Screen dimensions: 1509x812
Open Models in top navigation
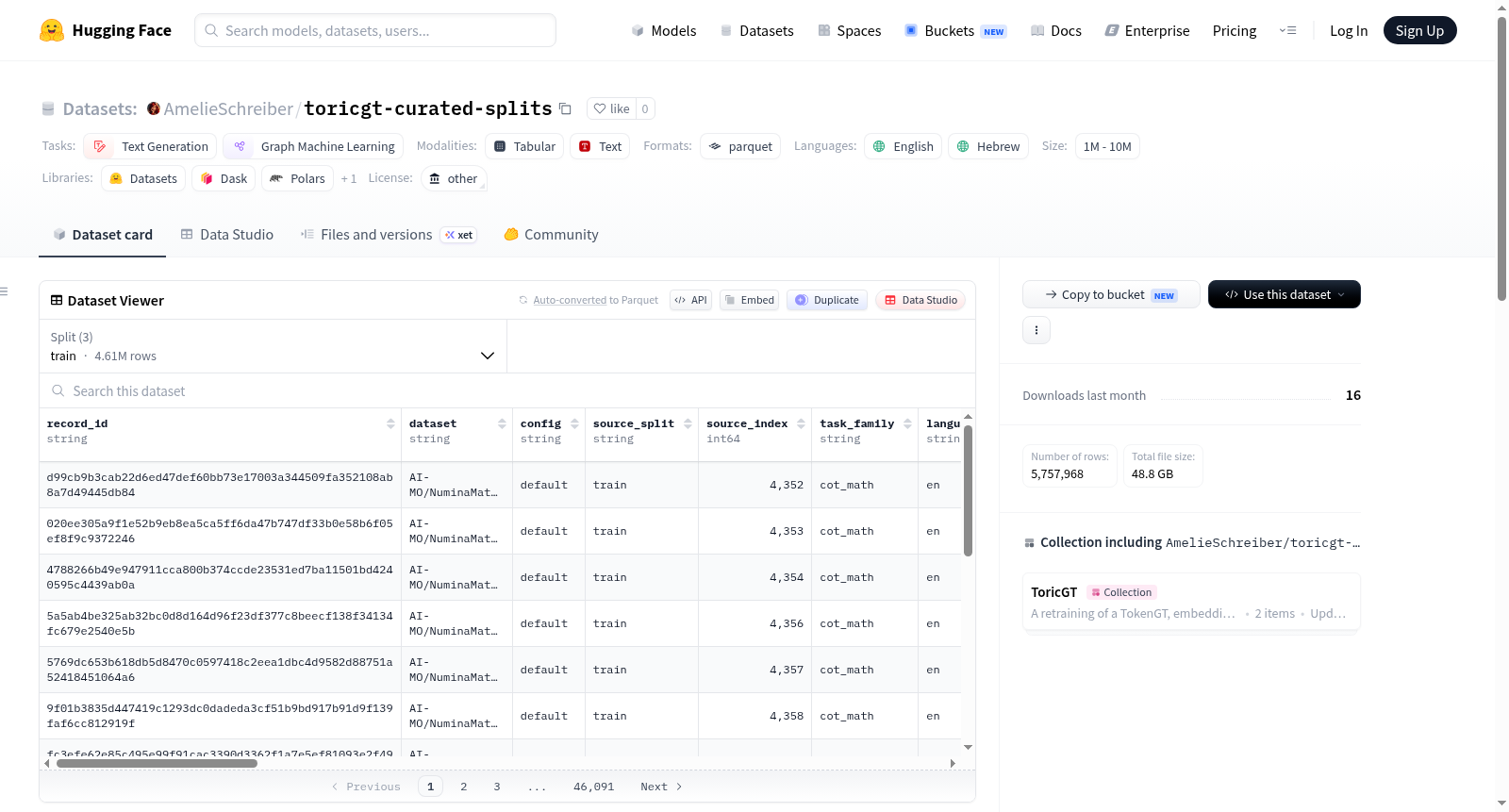point(664,30)
